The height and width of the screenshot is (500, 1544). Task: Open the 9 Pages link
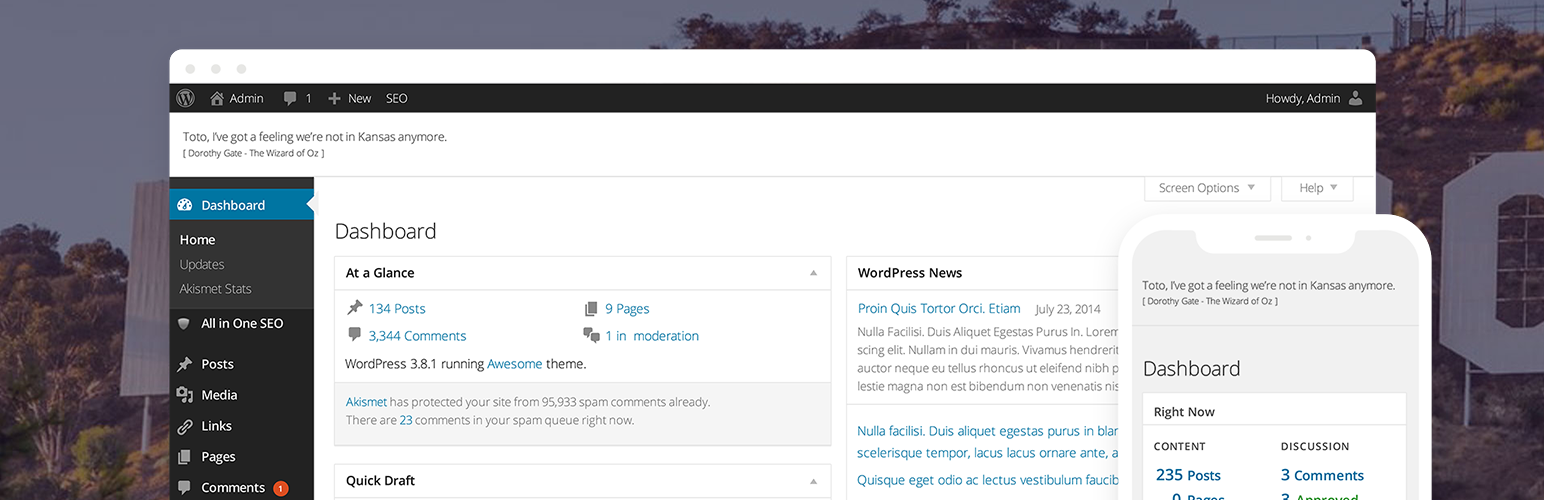point(627,309)
